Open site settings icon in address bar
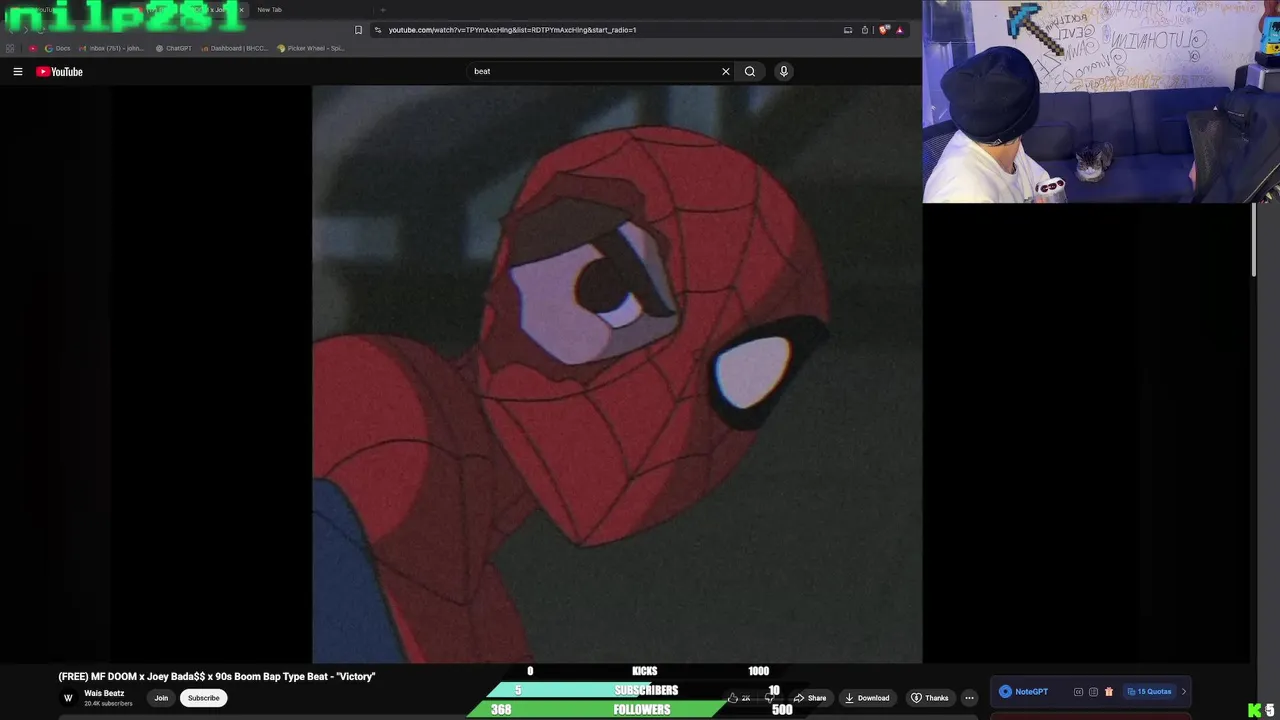 (378, 30)
